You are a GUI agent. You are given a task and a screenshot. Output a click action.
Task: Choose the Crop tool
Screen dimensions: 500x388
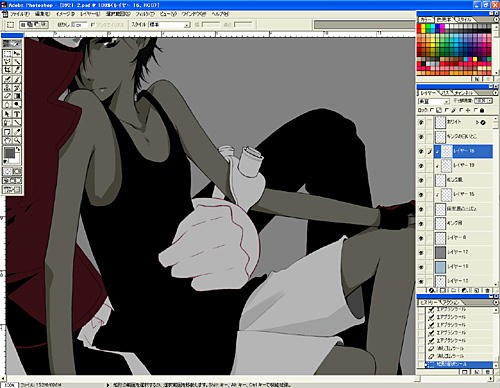click(x=7, y=70)
